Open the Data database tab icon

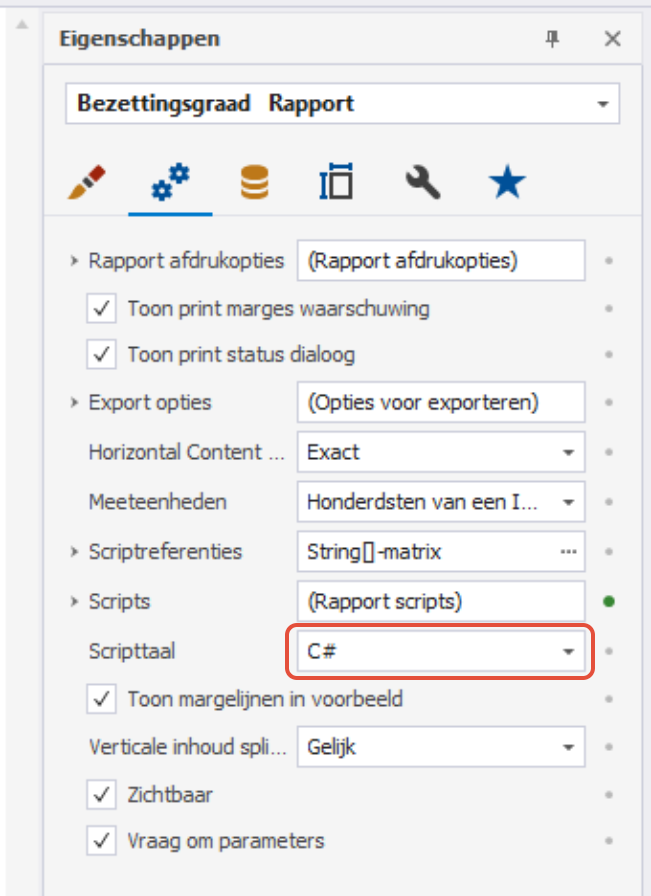coord(254,182)
